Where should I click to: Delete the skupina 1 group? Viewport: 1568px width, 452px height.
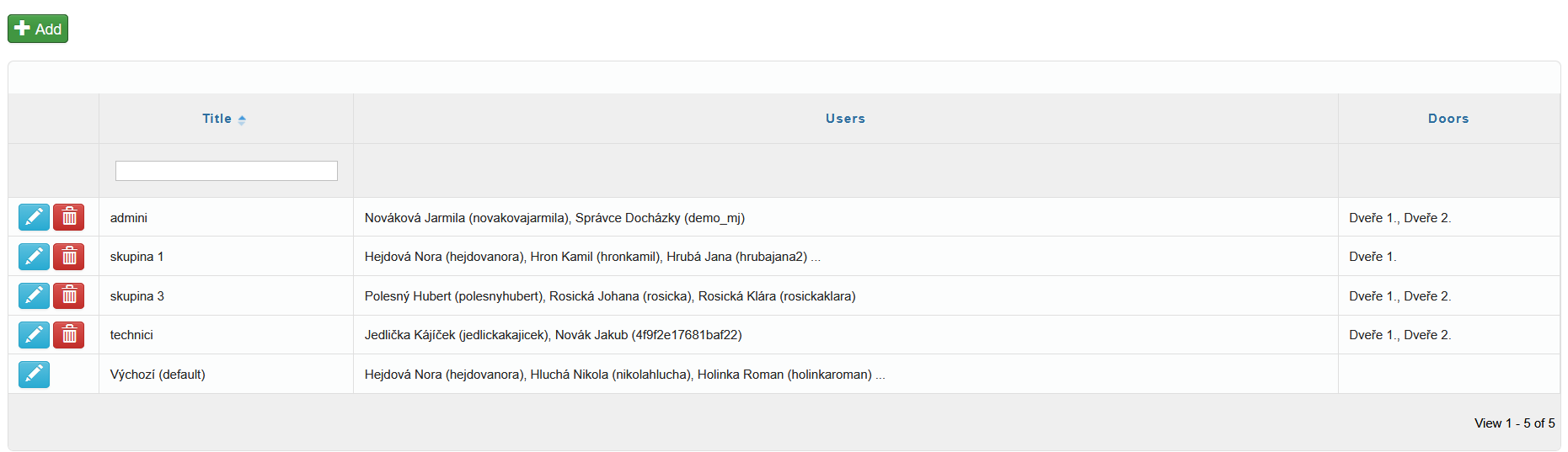[69, 257]
